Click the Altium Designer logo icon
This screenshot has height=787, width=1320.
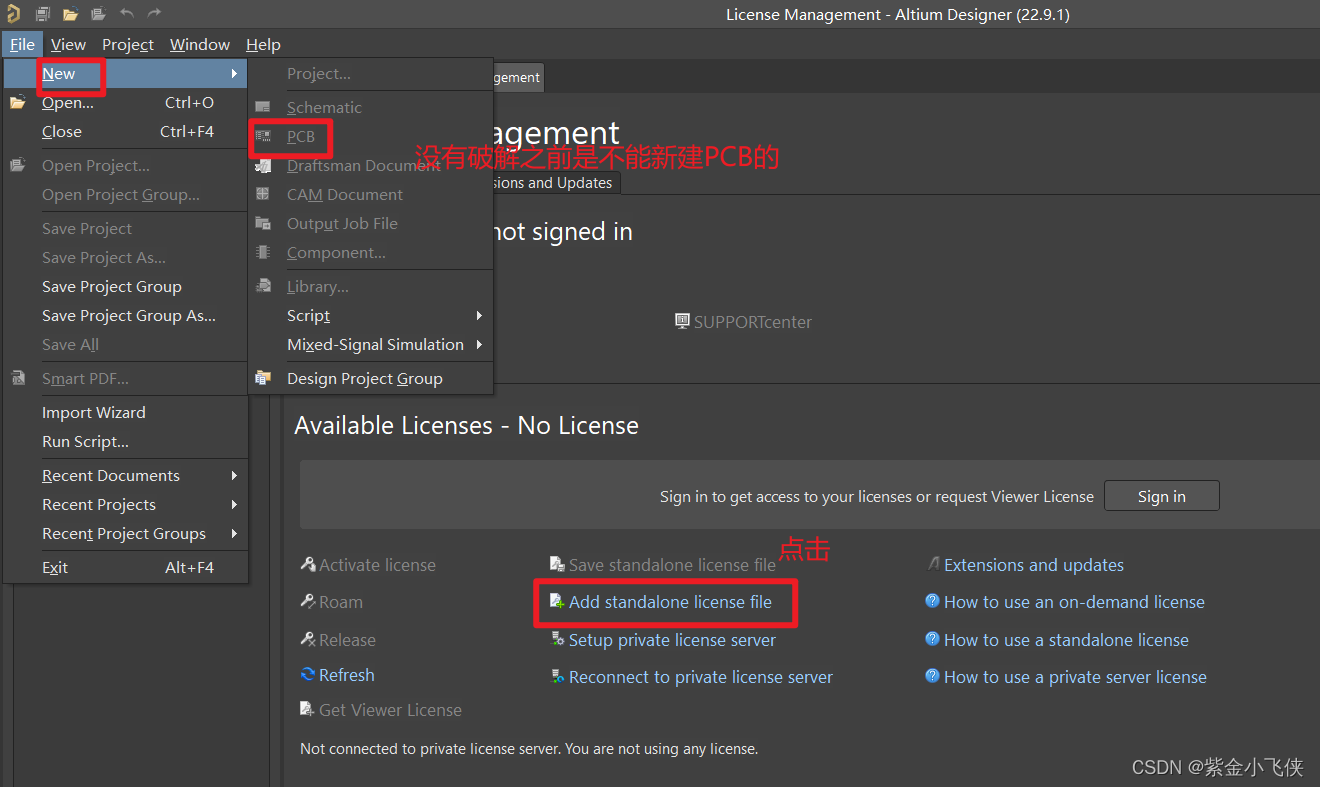[x=13, y=14]
